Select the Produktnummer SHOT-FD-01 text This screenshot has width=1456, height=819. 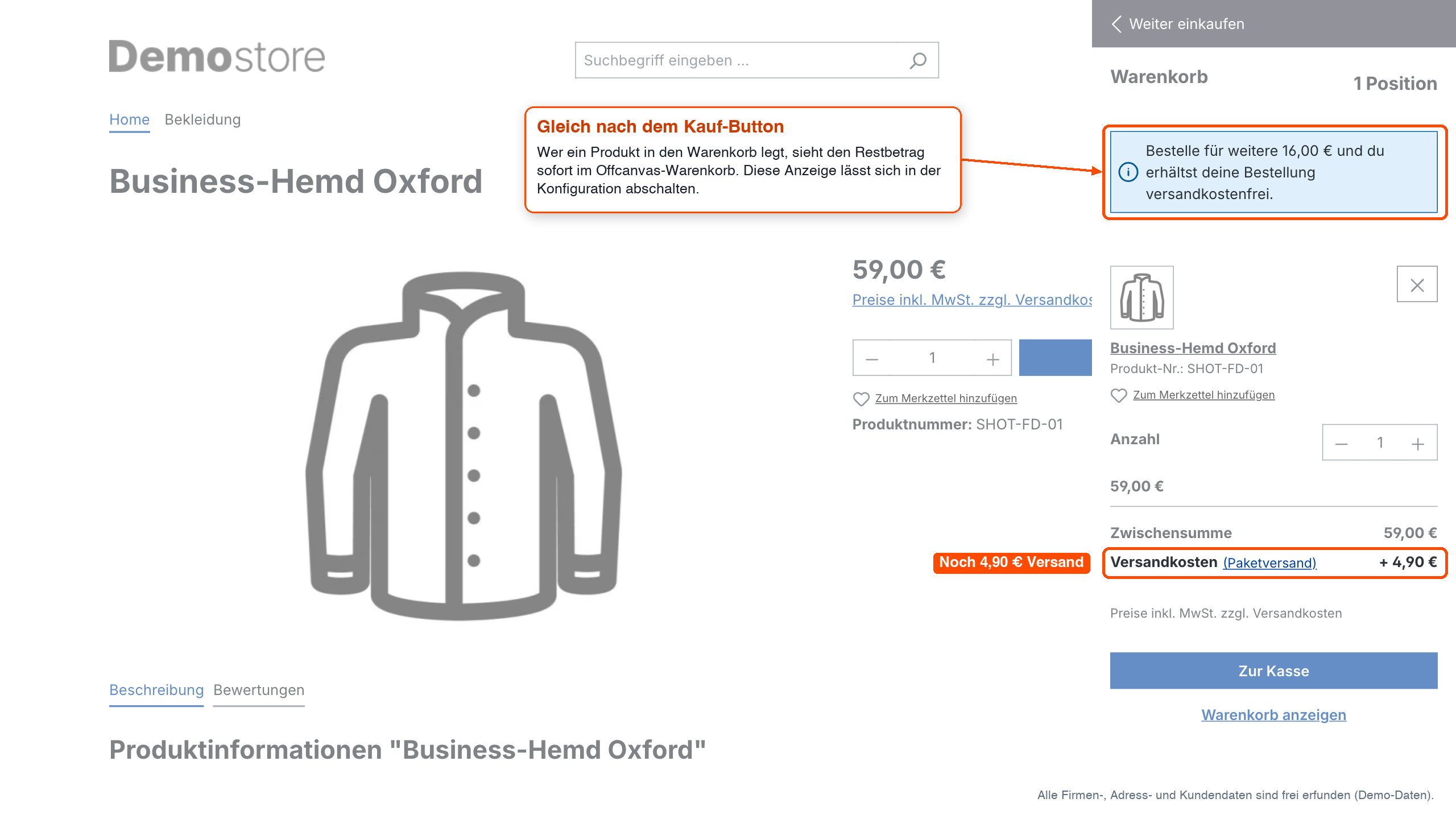(957, 425)
